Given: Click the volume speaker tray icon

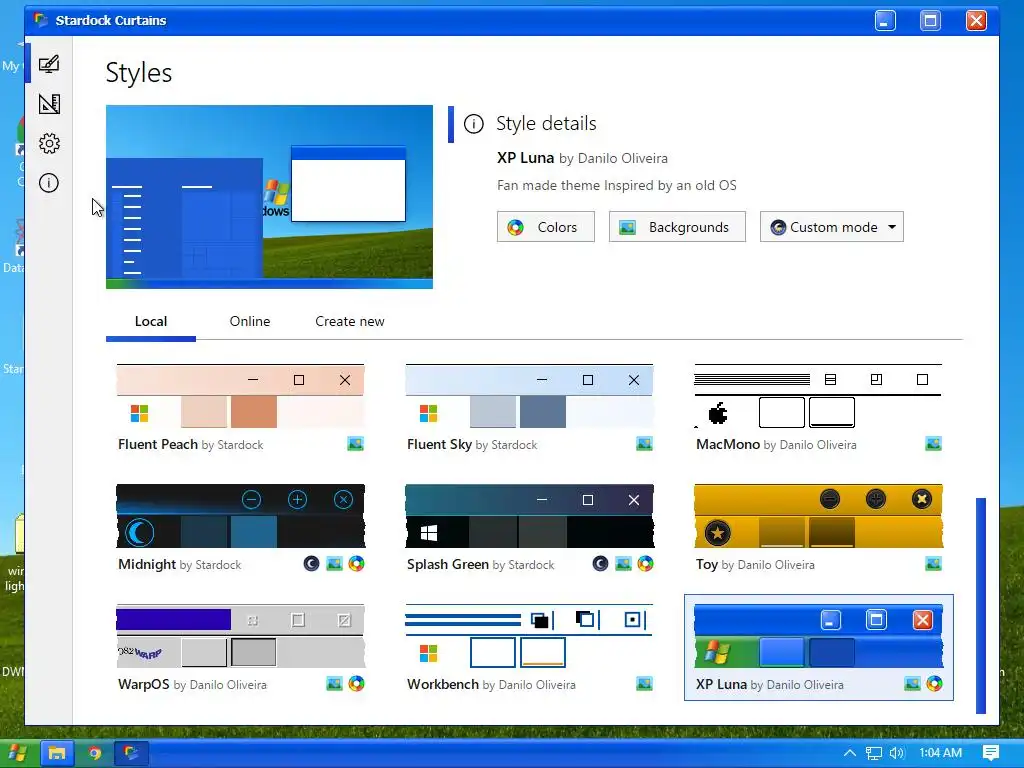Looking at the screenshot, I should [x=897, y=753].
